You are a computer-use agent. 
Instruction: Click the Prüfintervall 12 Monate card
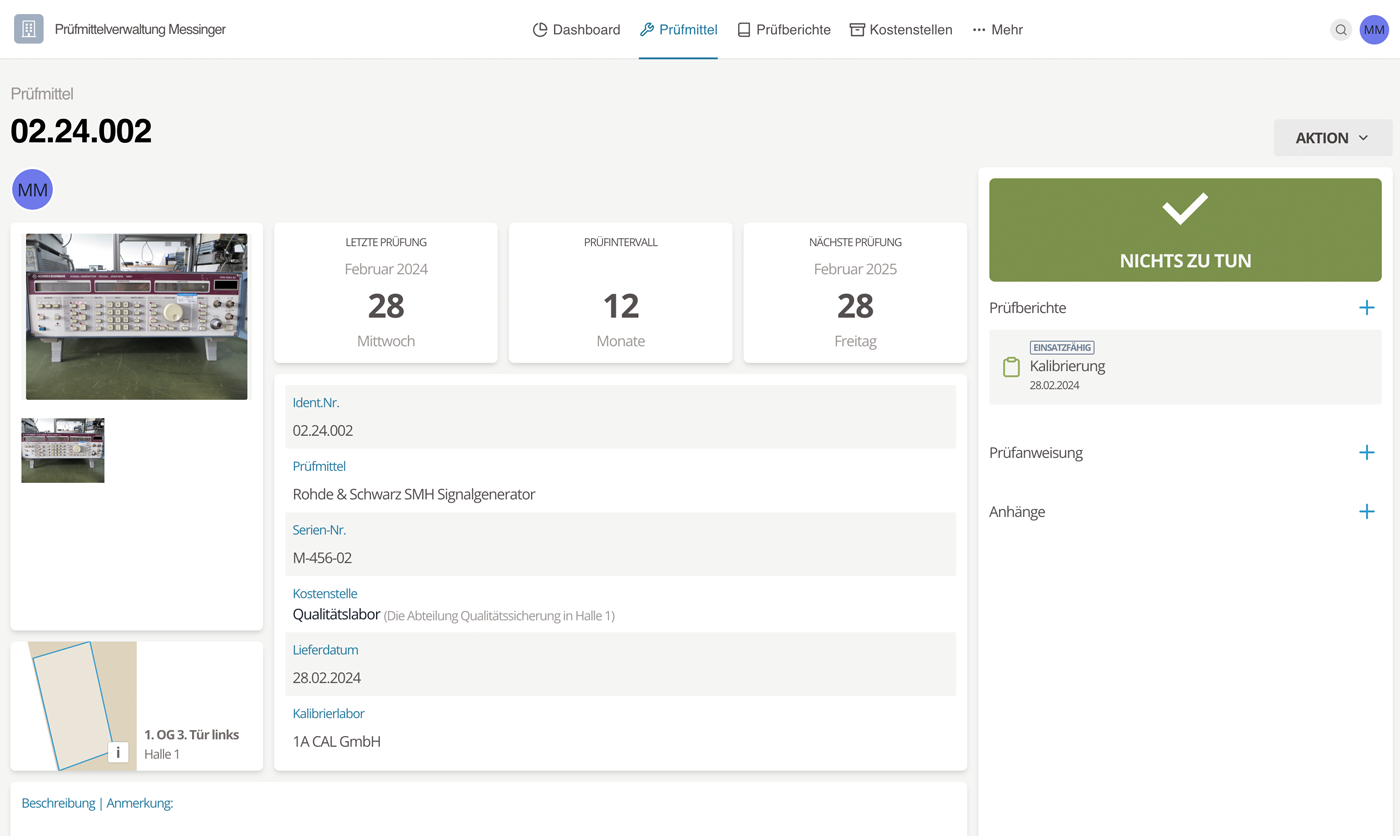pos(621,293)
